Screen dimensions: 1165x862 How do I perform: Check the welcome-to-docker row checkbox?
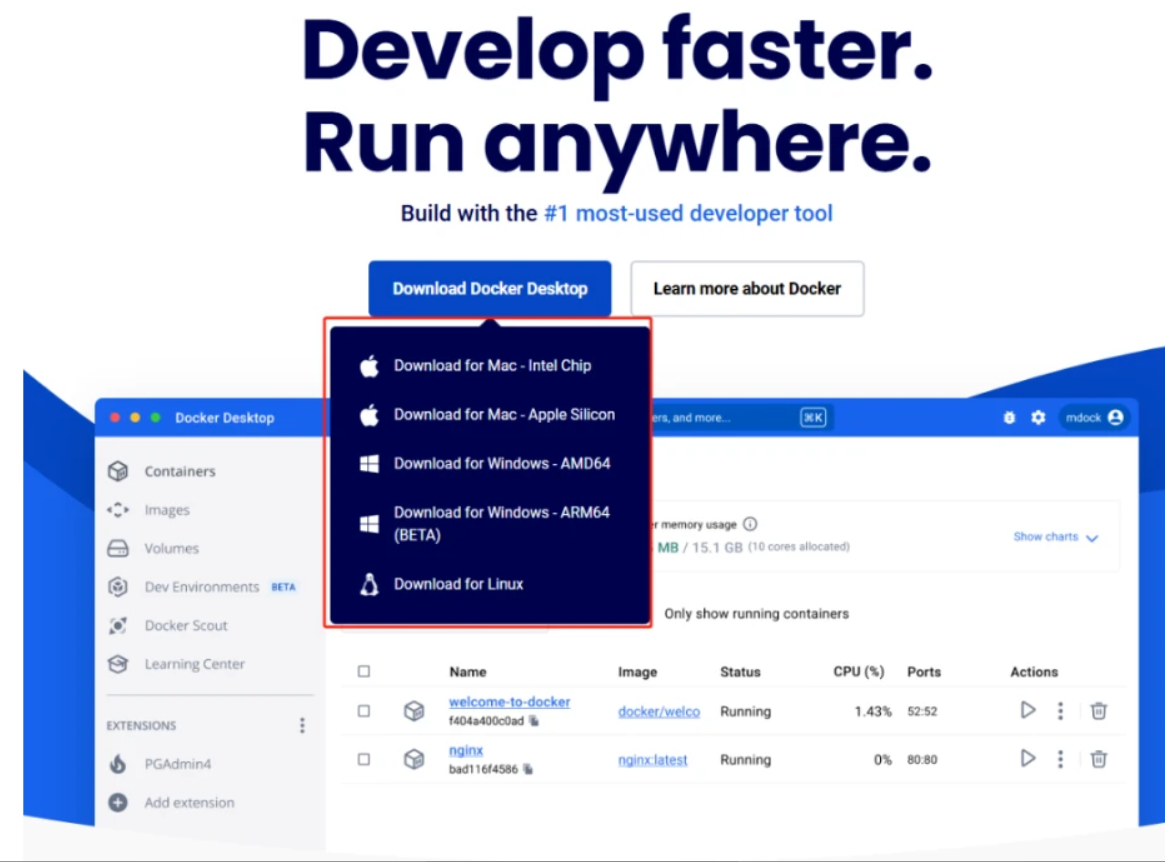coord(363,711)
